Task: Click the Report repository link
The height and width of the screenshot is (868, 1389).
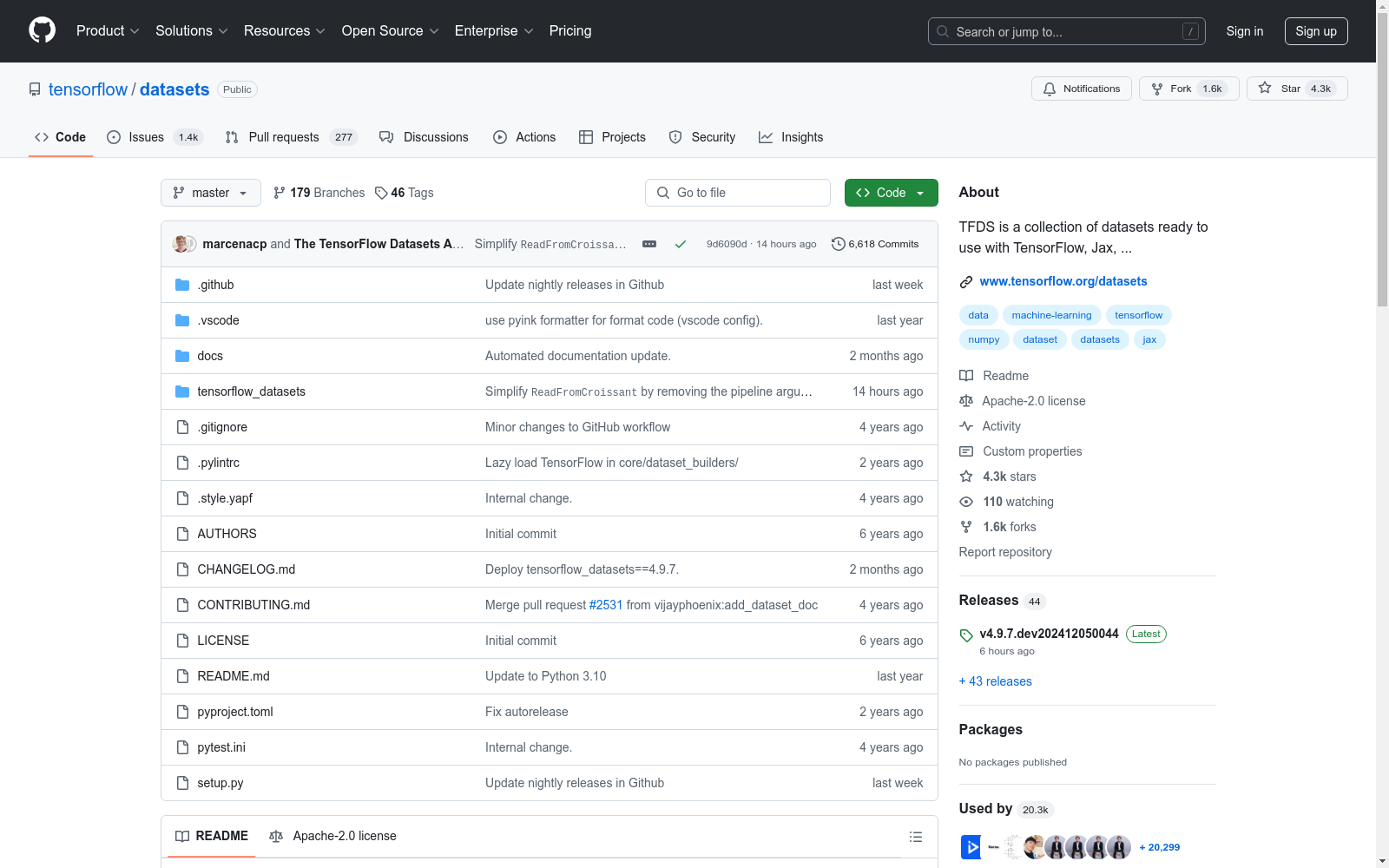Action: [1005, 552]
